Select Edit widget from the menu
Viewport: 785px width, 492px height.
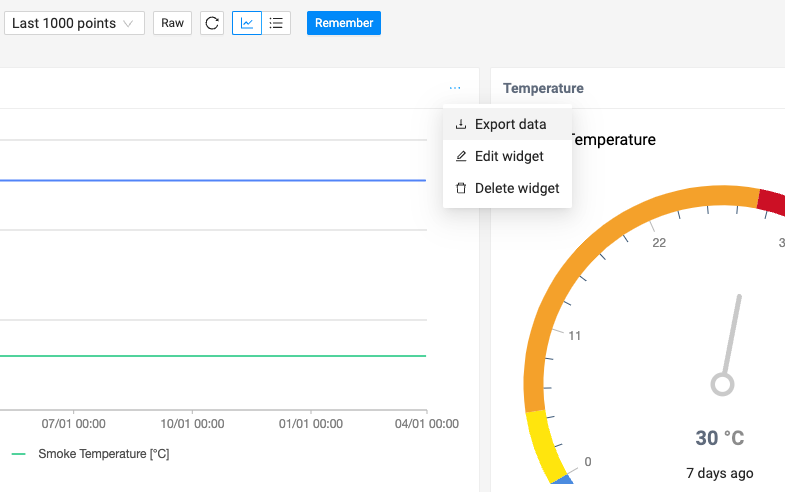507,156
